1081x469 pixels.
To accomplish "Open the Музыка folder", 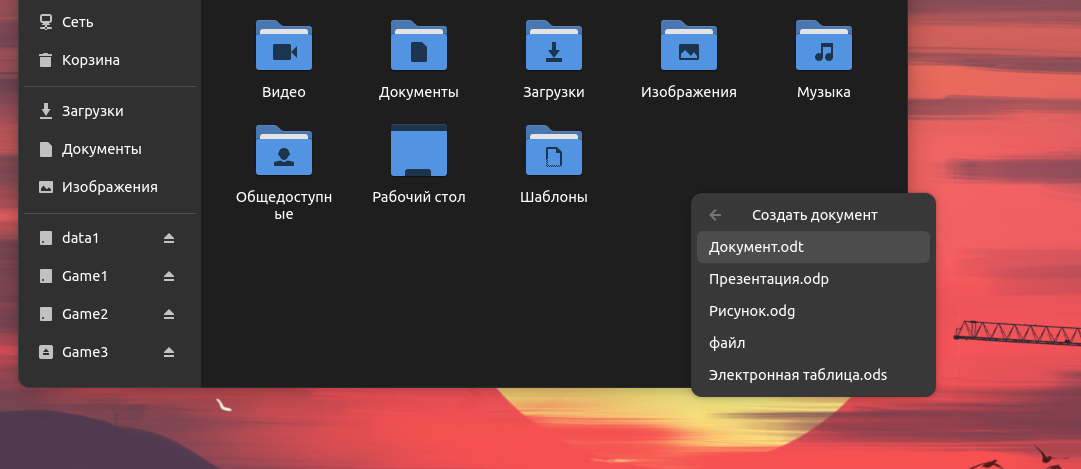I will click(824, 46).
